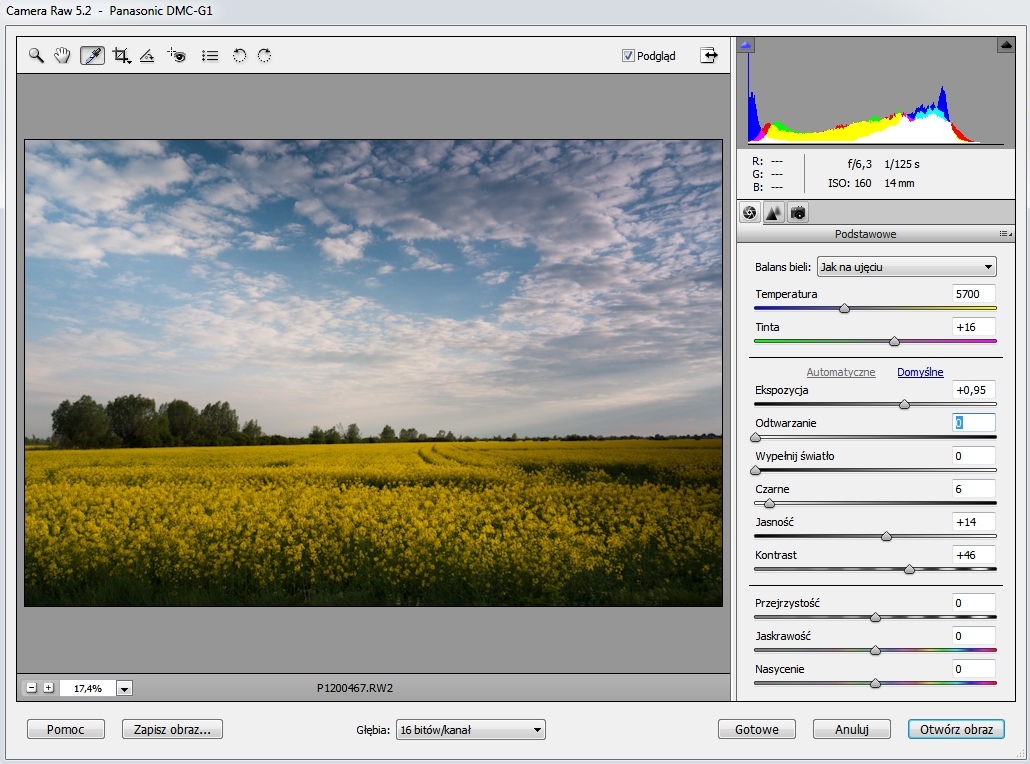Uncheck the Podgląd preview checkbox
This screenshot has width=1030, height=764.
[x=628, y=56]
